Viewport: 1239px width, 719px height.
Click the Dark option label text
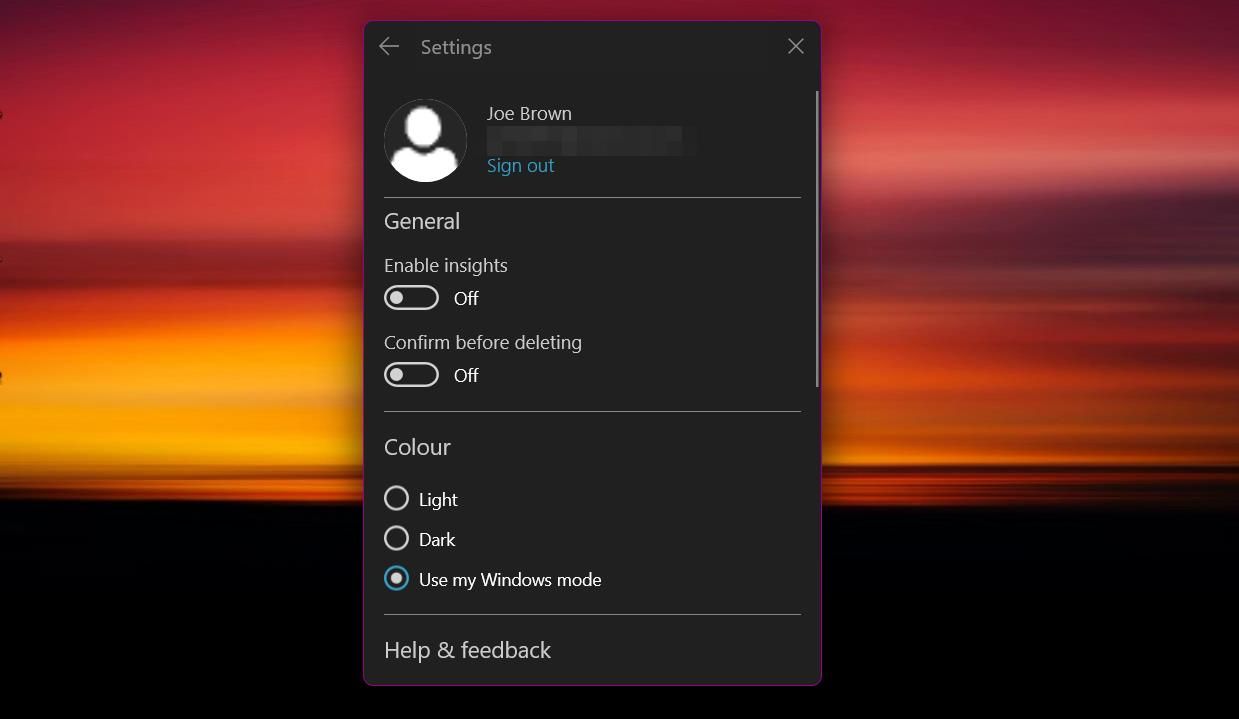437,538
